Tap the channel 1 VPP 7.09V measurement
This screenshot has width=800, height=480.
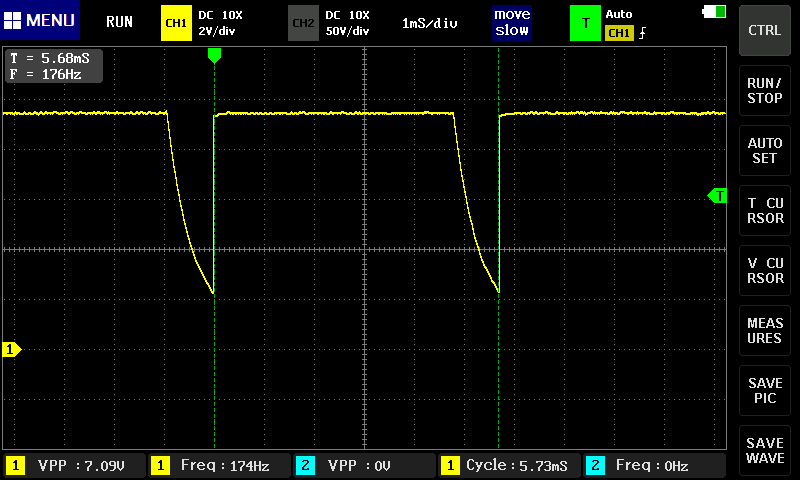(74, 465)
